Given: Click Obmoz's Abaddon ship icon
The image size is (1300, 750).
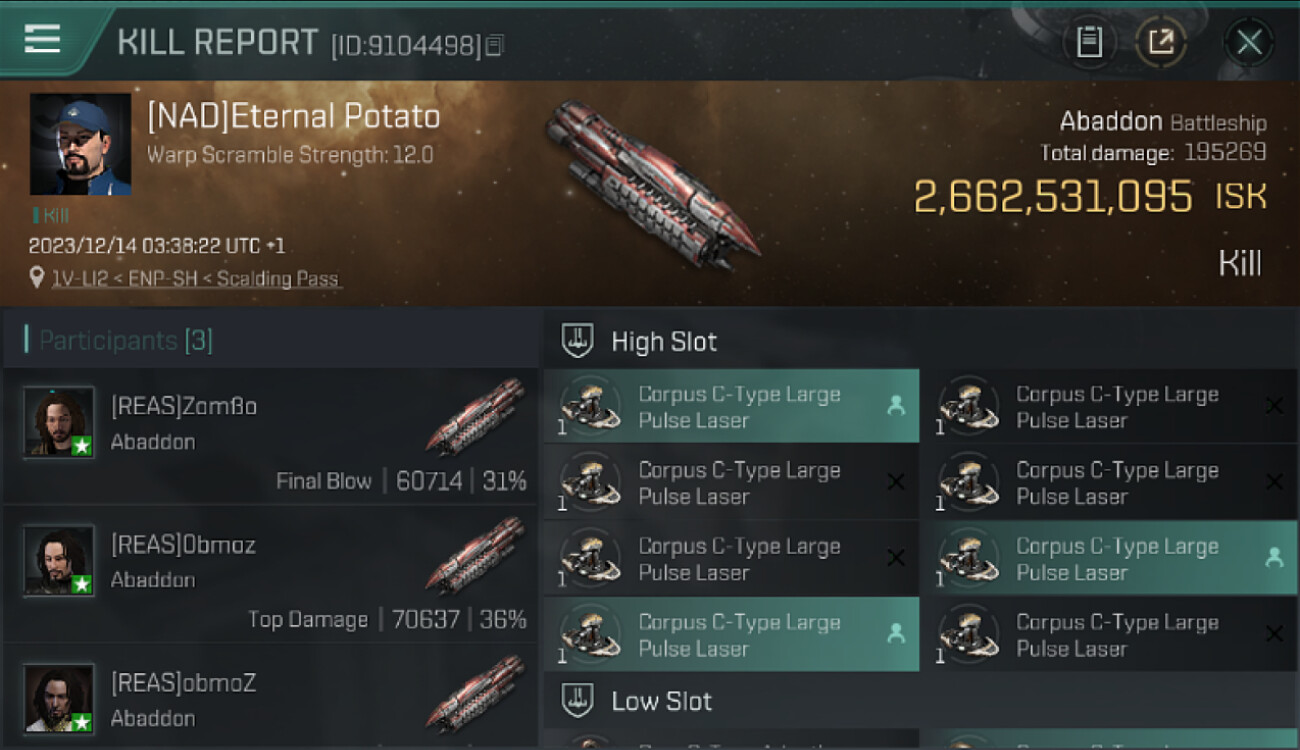Looking at the screenshot, I should coord(476,553).
